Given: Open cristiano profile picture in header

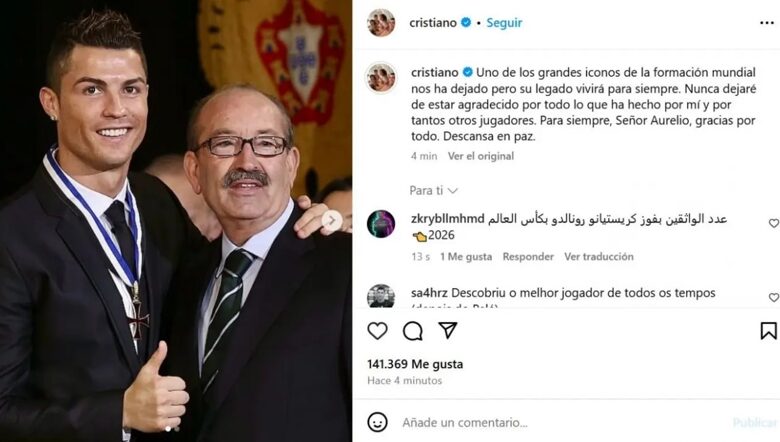Looking at the screenshot, I should coord(381,23).
